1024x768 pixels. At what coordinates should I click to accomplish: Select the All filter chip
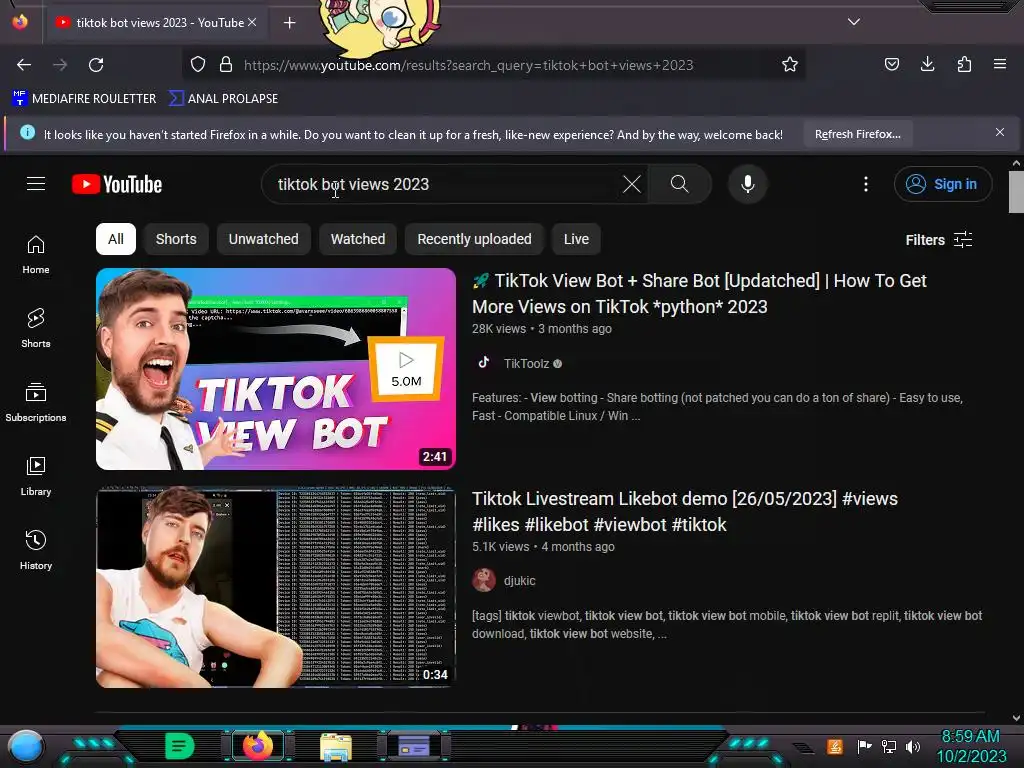point(116,239)
